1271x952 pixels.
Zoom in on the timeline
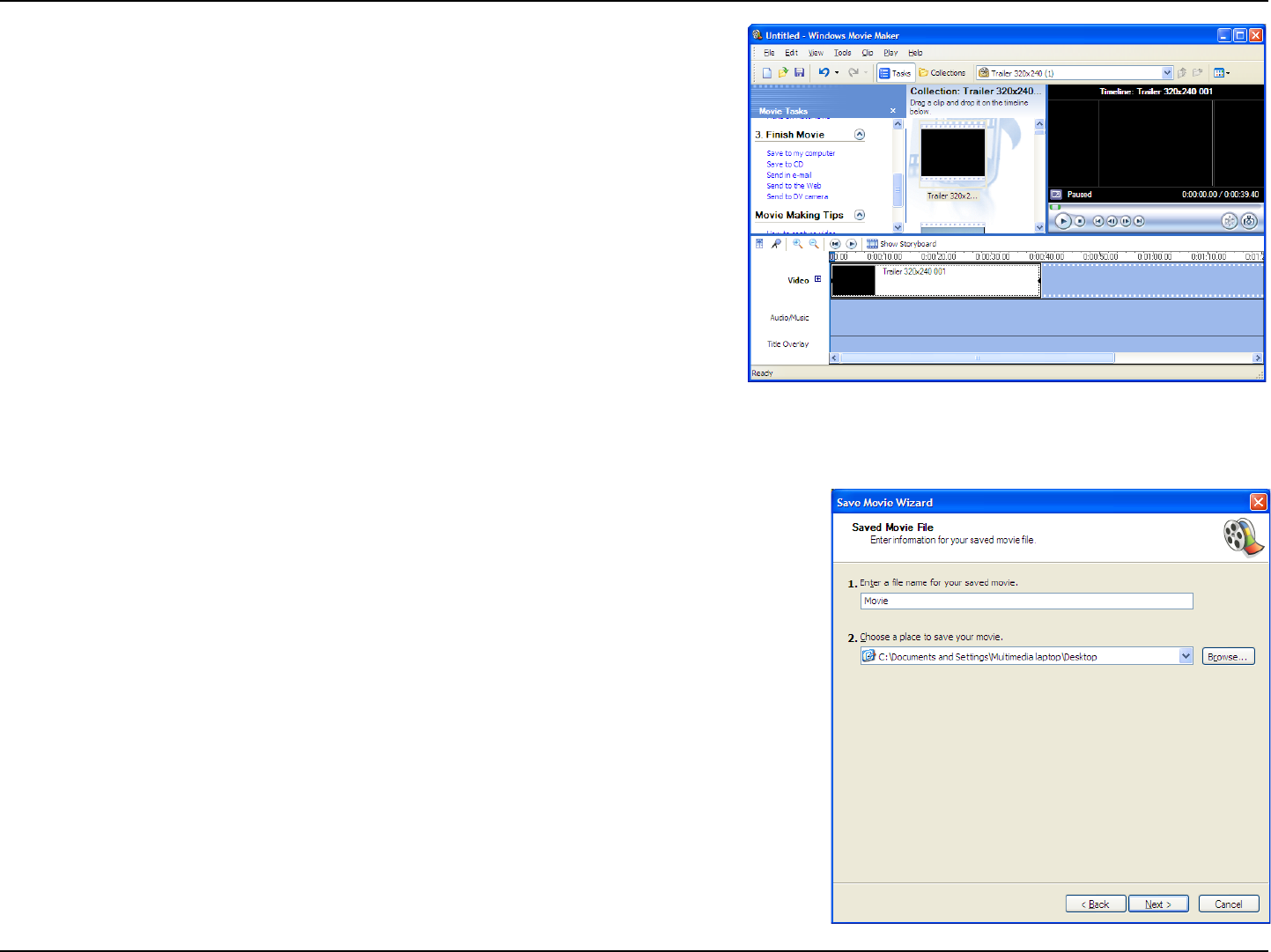click(797, 244)
